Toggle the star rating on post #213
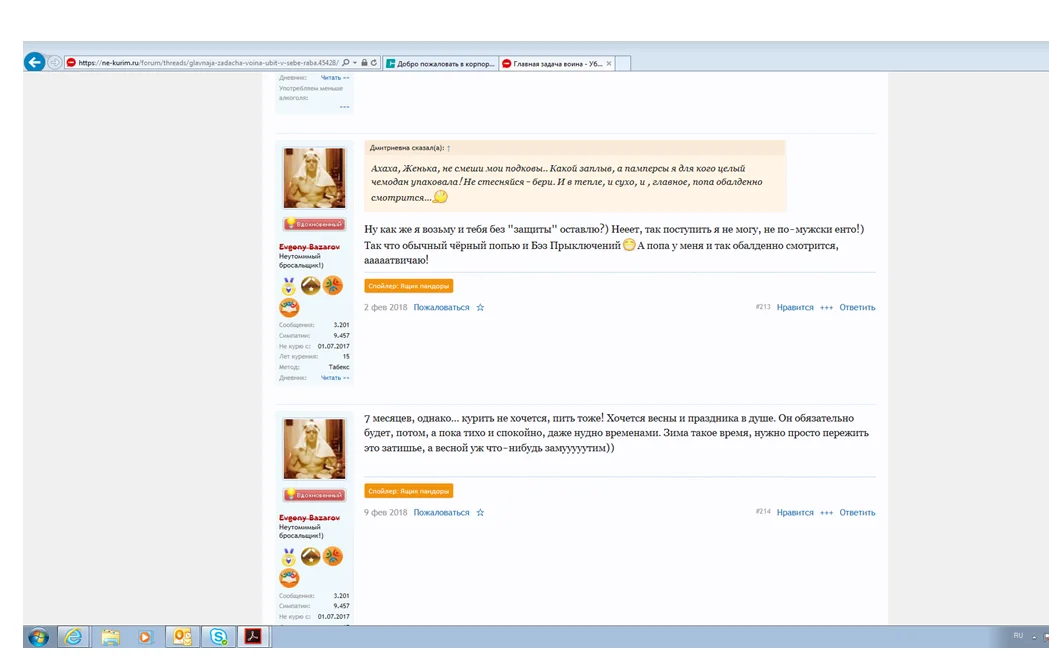This screenshot has height=666, width=1049. tap(480, 307)
